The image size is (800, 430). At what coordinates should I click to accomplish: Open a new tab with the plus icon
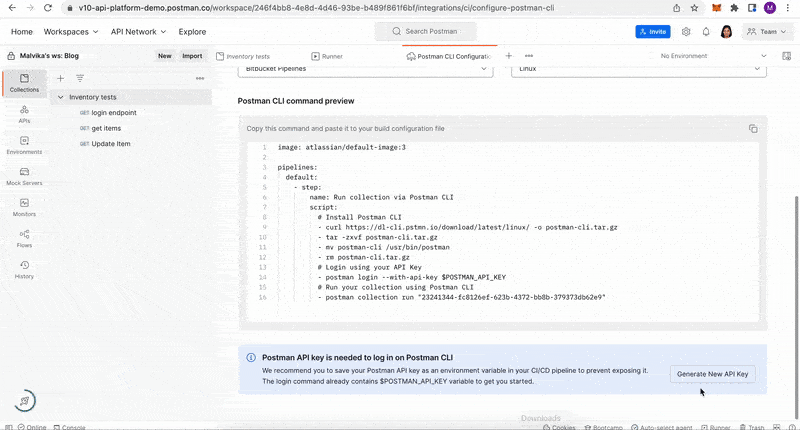coord(509,56)
